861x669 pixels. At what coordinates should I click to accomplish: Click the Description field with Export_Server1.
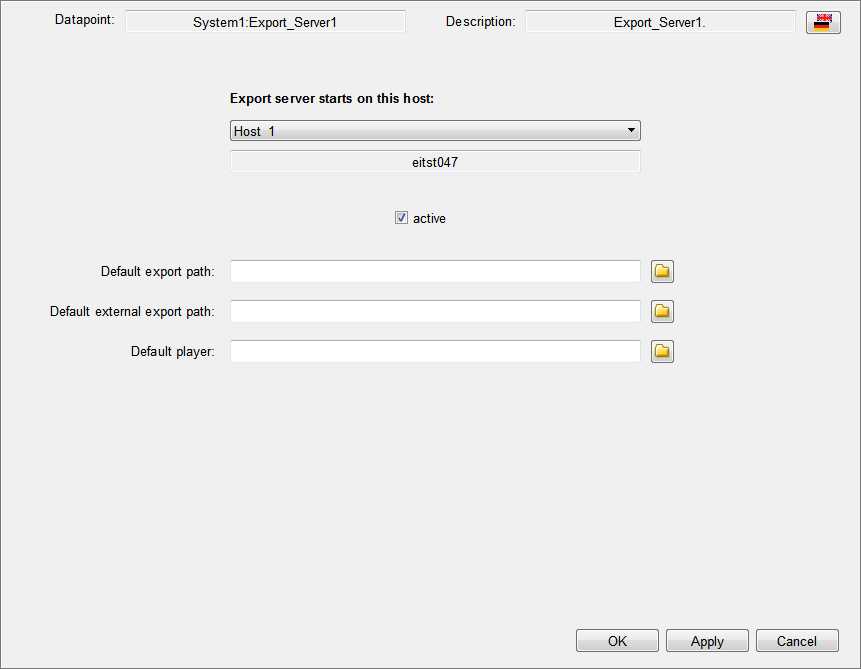pyautogui.click(x=660, y=21)
